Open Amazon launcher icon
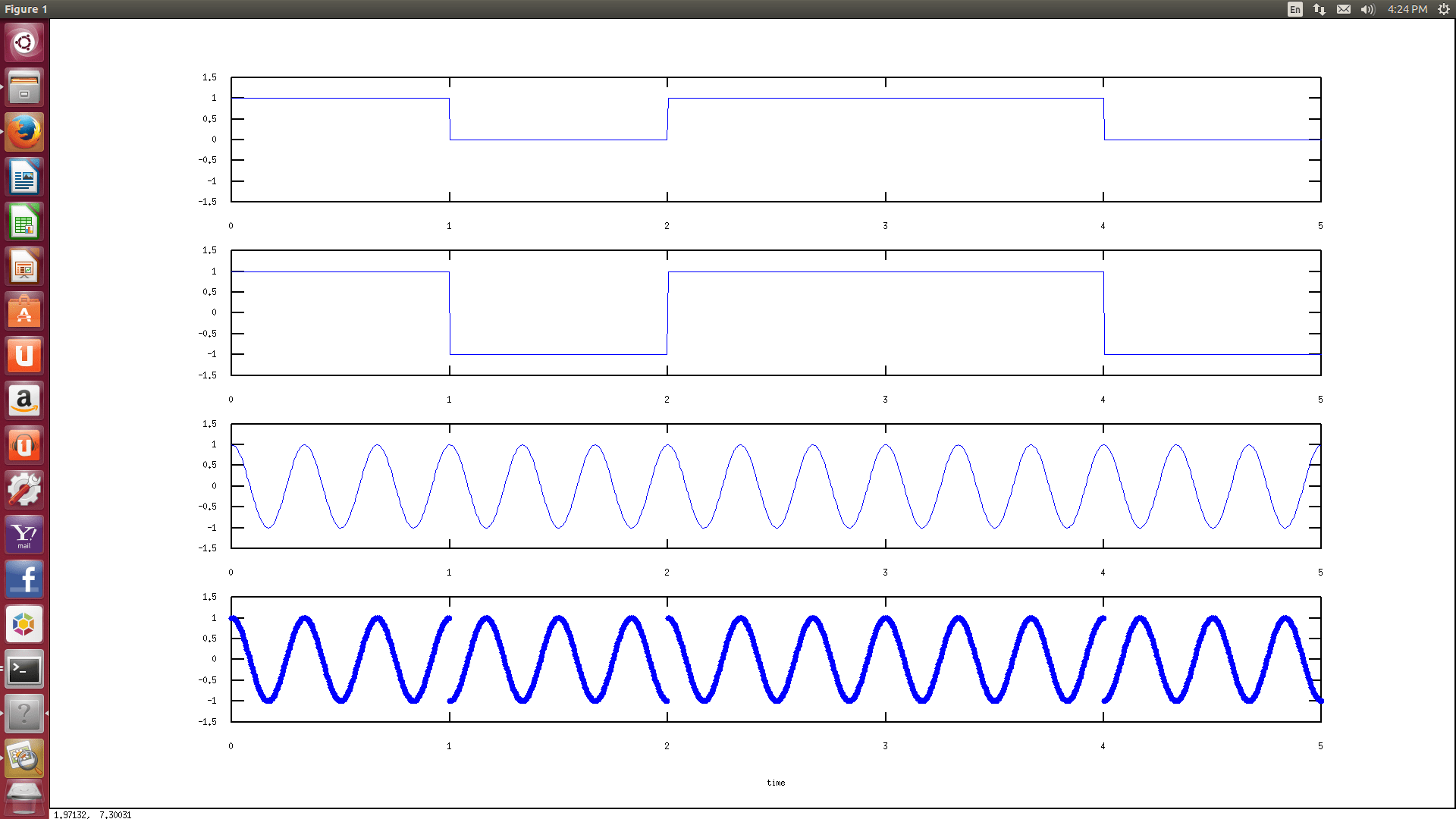1456x819 pixels. 24,400
